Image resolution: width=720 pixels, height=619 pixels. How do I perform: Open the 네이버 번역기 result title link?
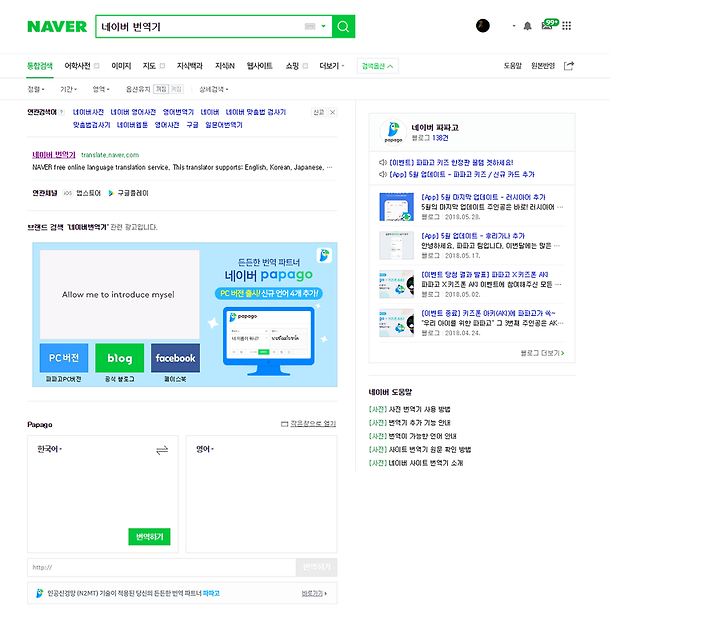coord(54,155)
